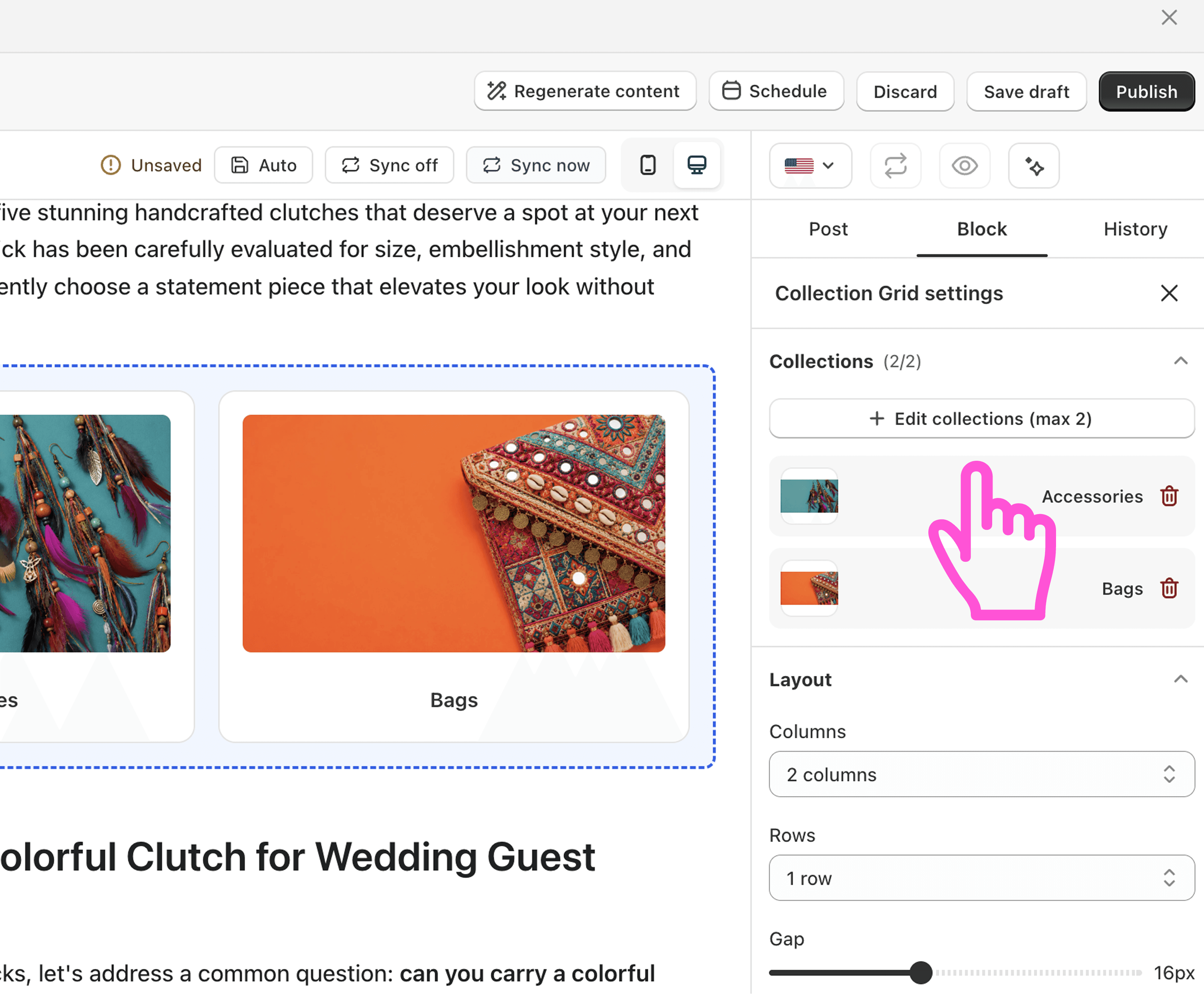Delete the Bags collection
Screen dimensions: 1204x994
[1169, 588]
